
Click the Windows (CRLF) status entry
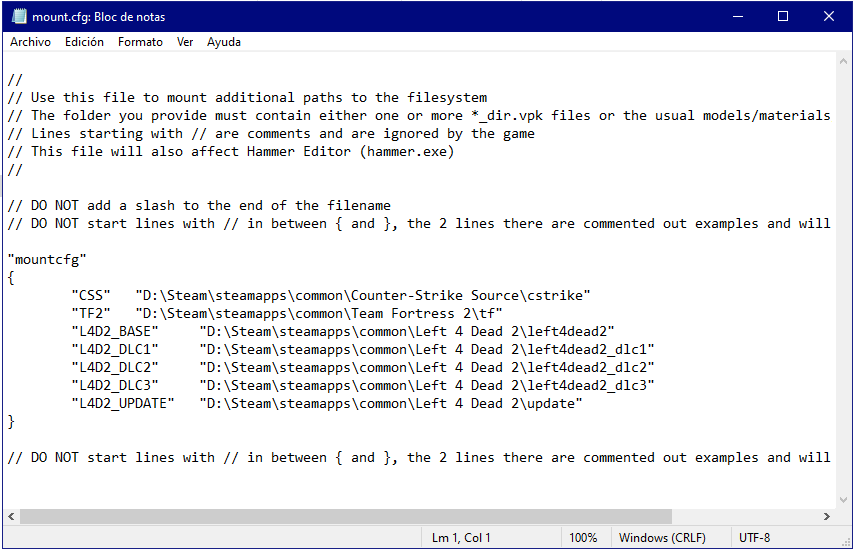click(662, 538)
